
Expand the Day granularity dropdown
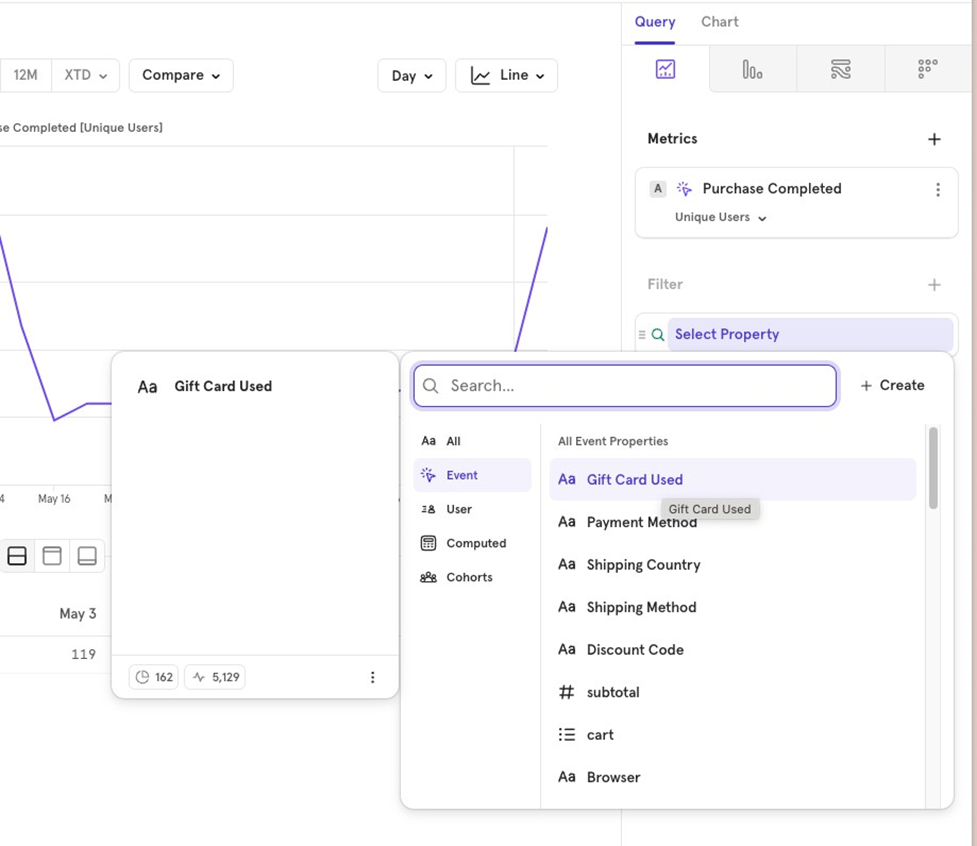(412, 76)
